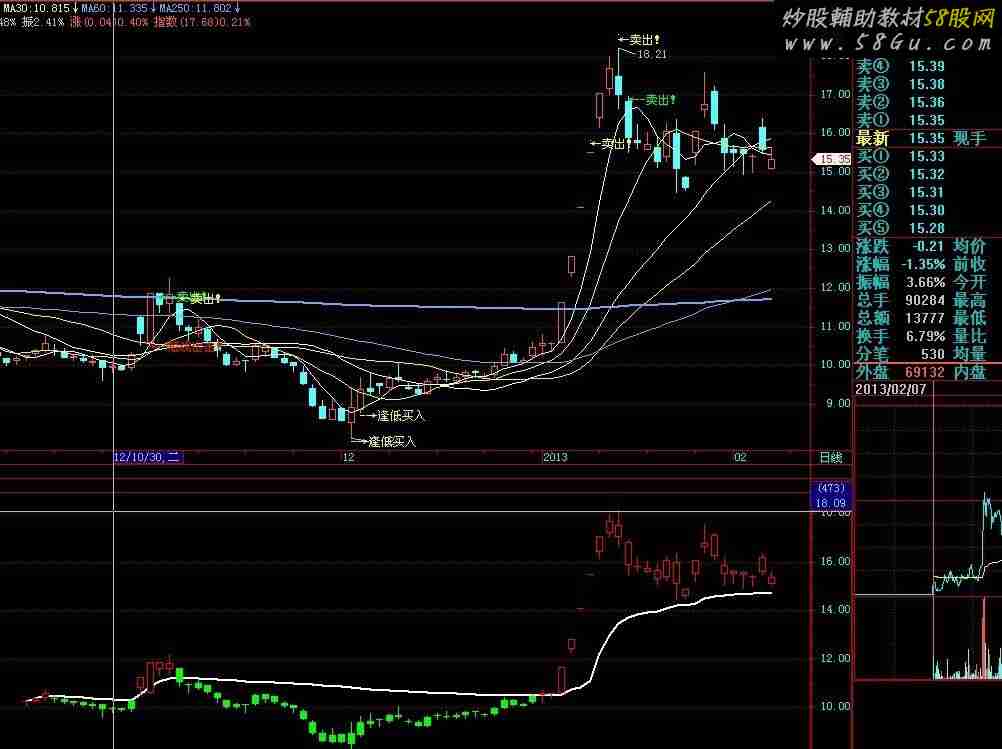Select the 买④ 15.30 bid row
Image resolution: width=1002 pixels, height=749 pixels.
[900, 210]
